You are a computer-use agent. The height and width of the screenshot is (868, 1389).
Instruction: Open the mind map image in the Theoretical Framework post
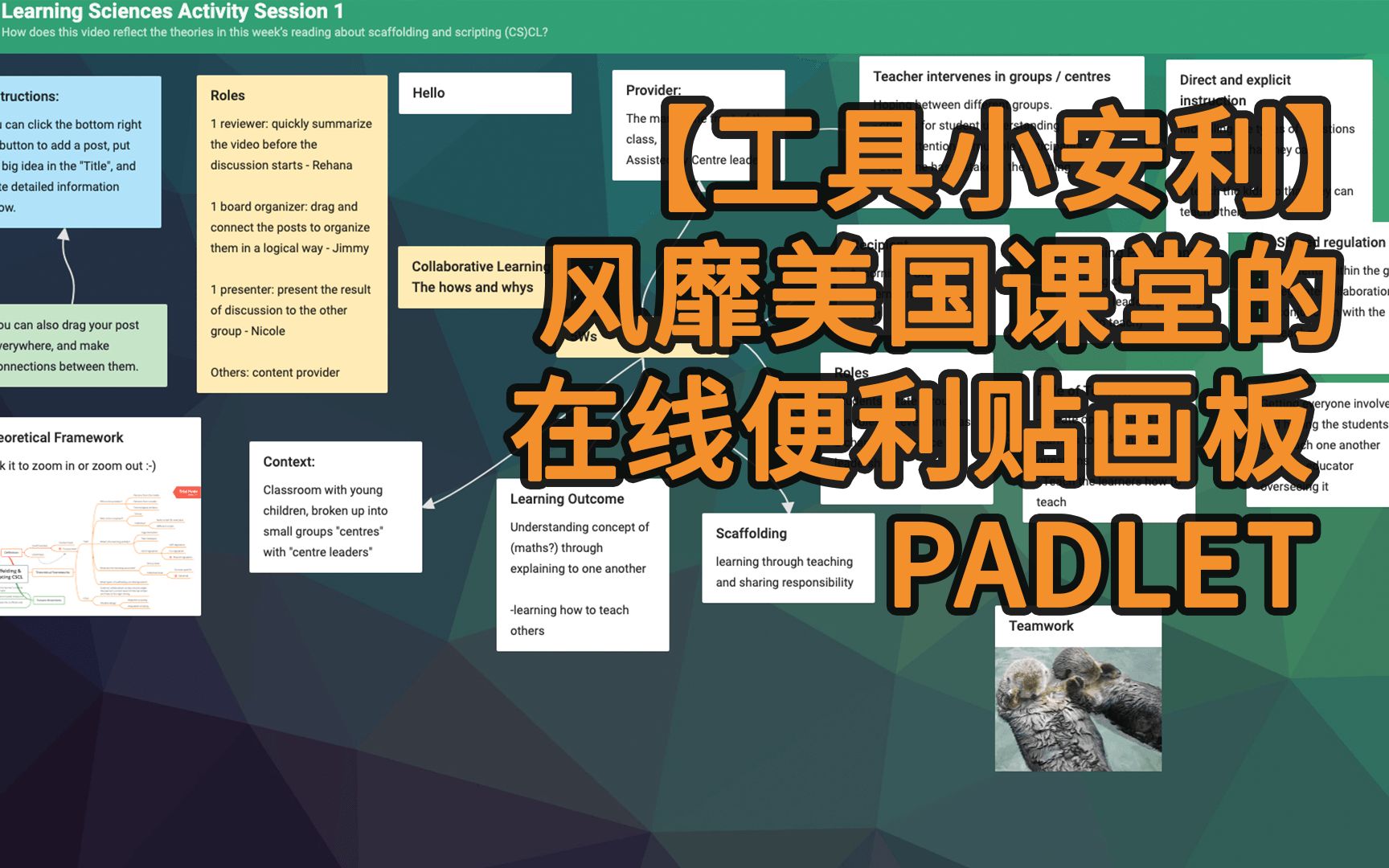click(99, 547)
